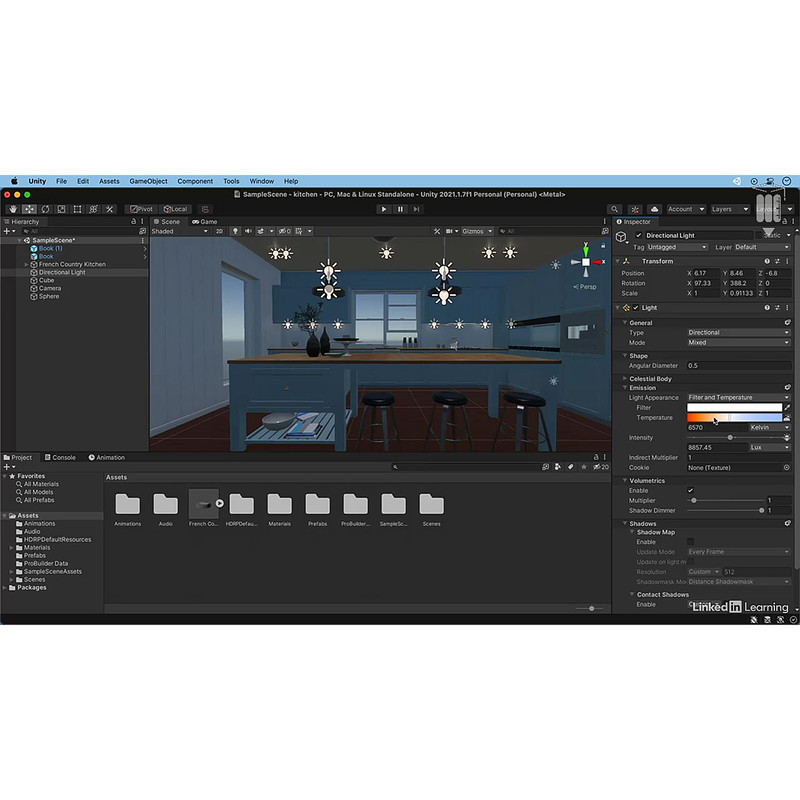The height and width of the screenshot is (800, 800).
Task: Open the Materials folder in Assets
Action: tap(279, 504)
